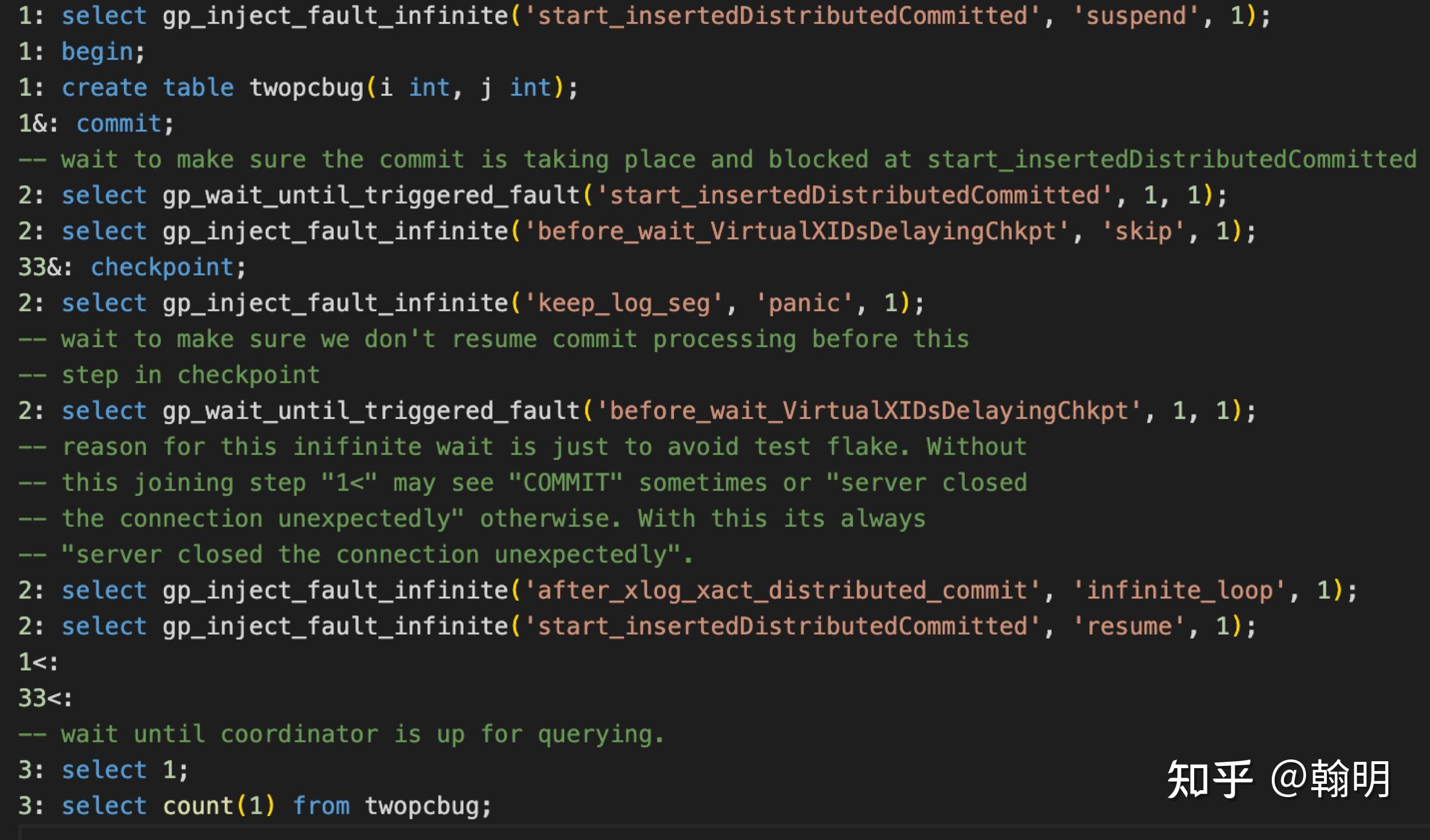Click the '1<:' join step line
Image resolution: width=1430 pixels, height=840 pixels.
tap(38, 663)
